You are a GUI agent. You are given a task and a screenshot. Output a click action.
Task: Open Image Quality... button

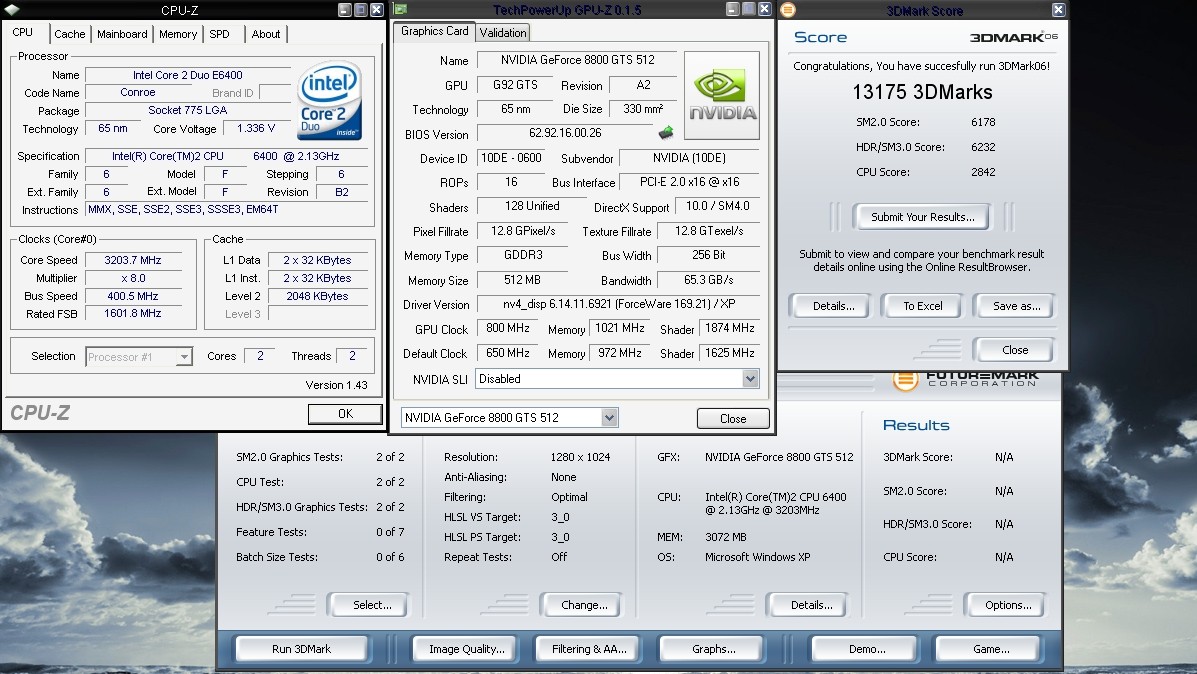[x=466, y=649]
